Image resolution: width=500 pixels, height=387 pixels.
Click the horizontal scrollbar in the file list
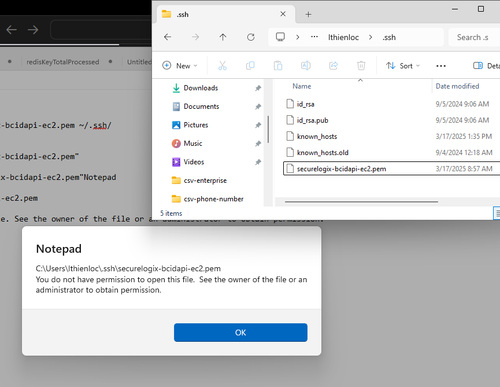point(361,202)
